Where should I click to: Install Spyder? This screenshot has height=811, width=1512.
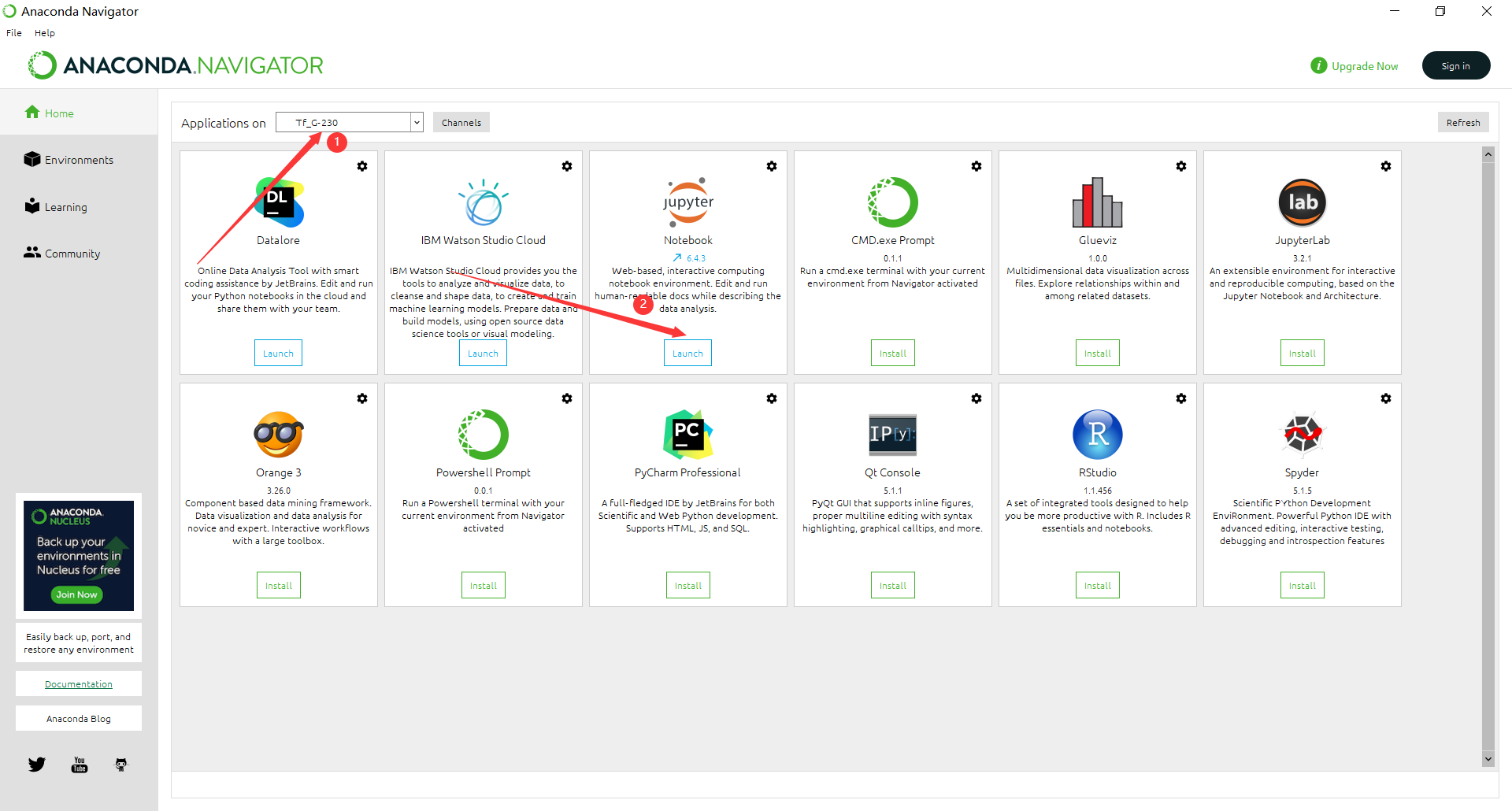point(1303,585)
